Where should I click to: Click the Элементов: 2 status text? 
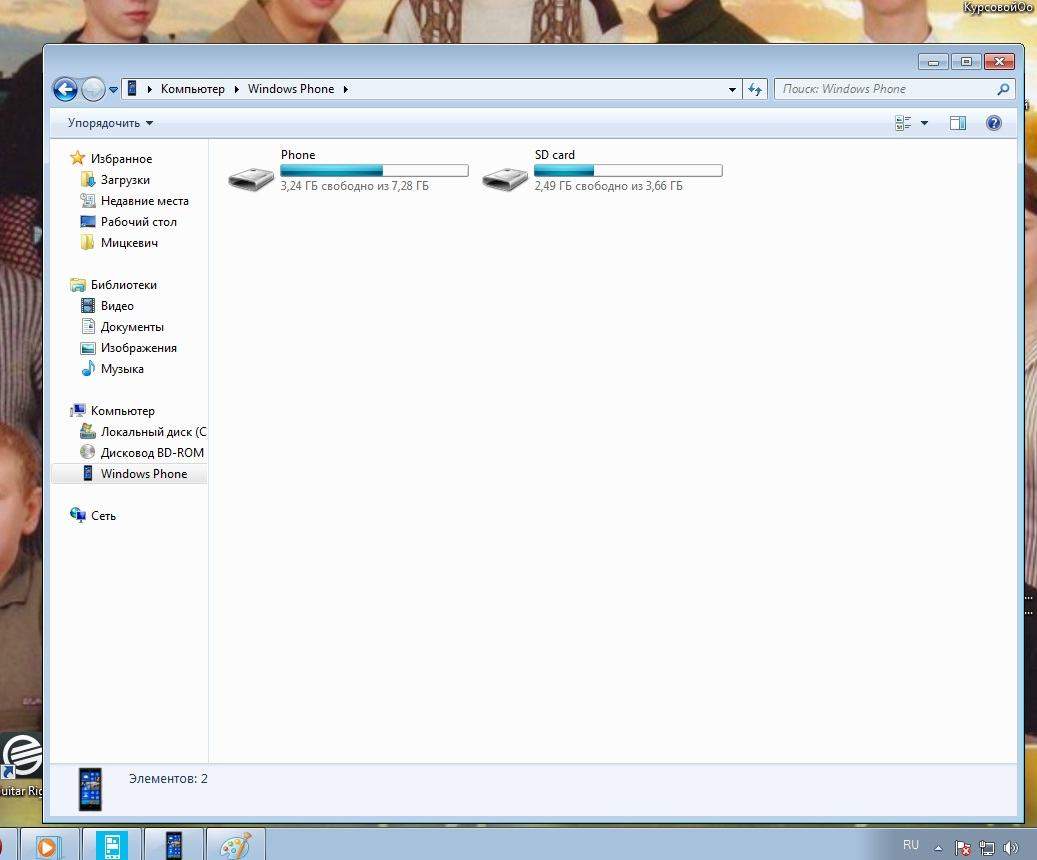tap(168, 779)
